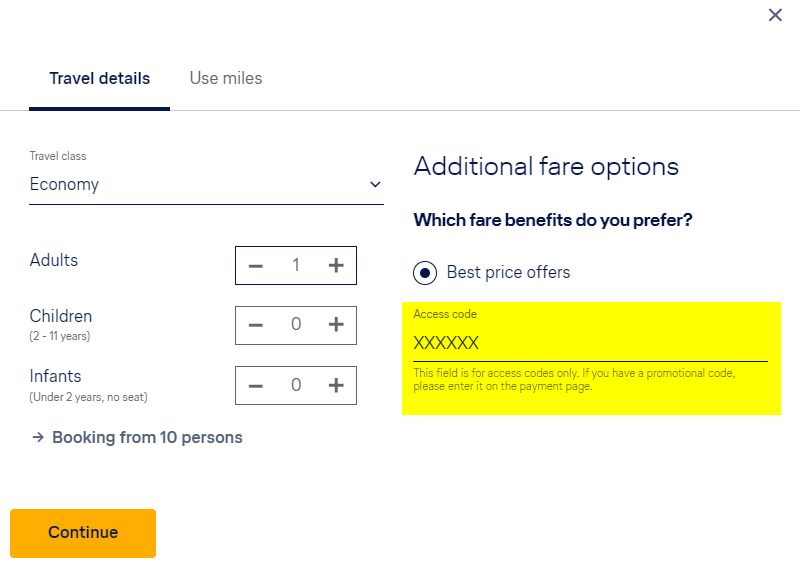Open Booking from 10 persons link
The width and height of the screenshot is (800, 569).
coord(147,437)
